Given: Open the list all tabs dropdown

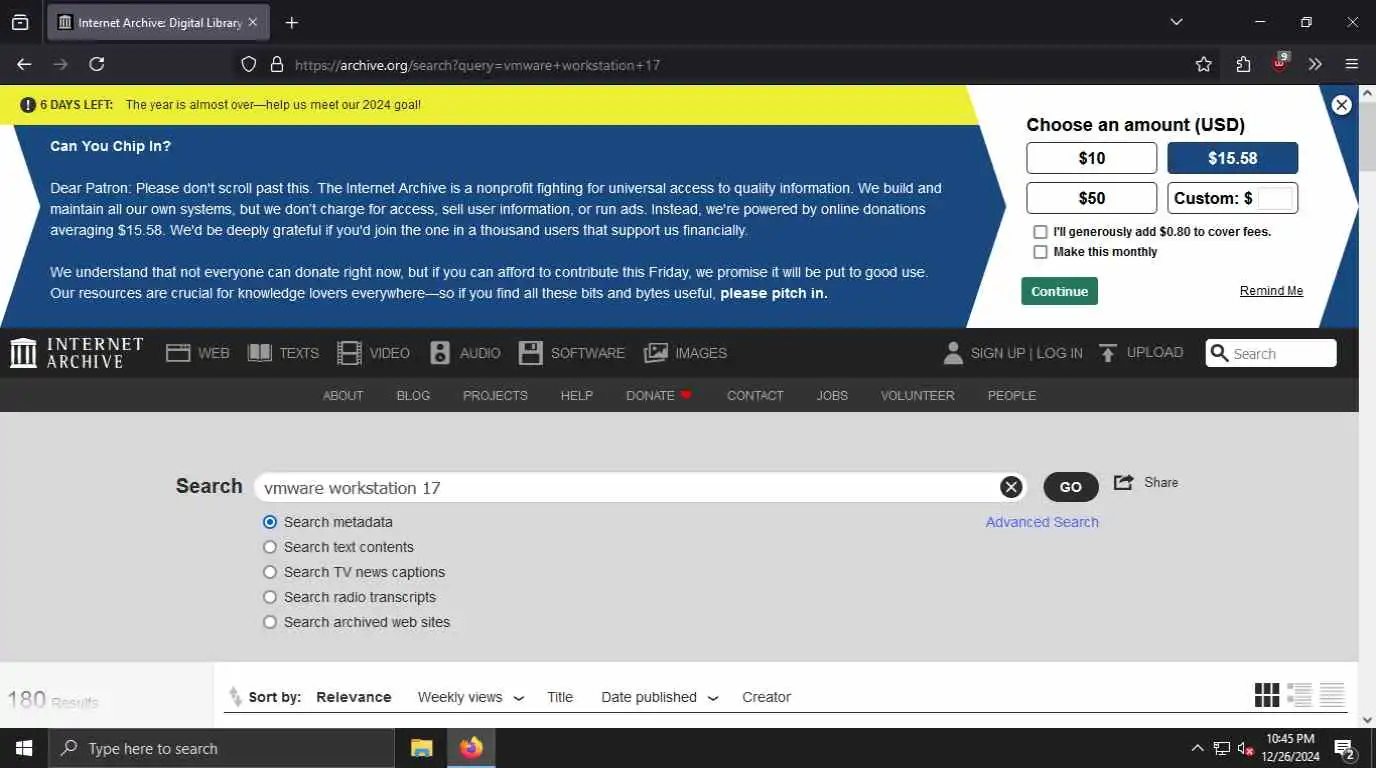Looking at the screenshot, I should coord(1176,22).
